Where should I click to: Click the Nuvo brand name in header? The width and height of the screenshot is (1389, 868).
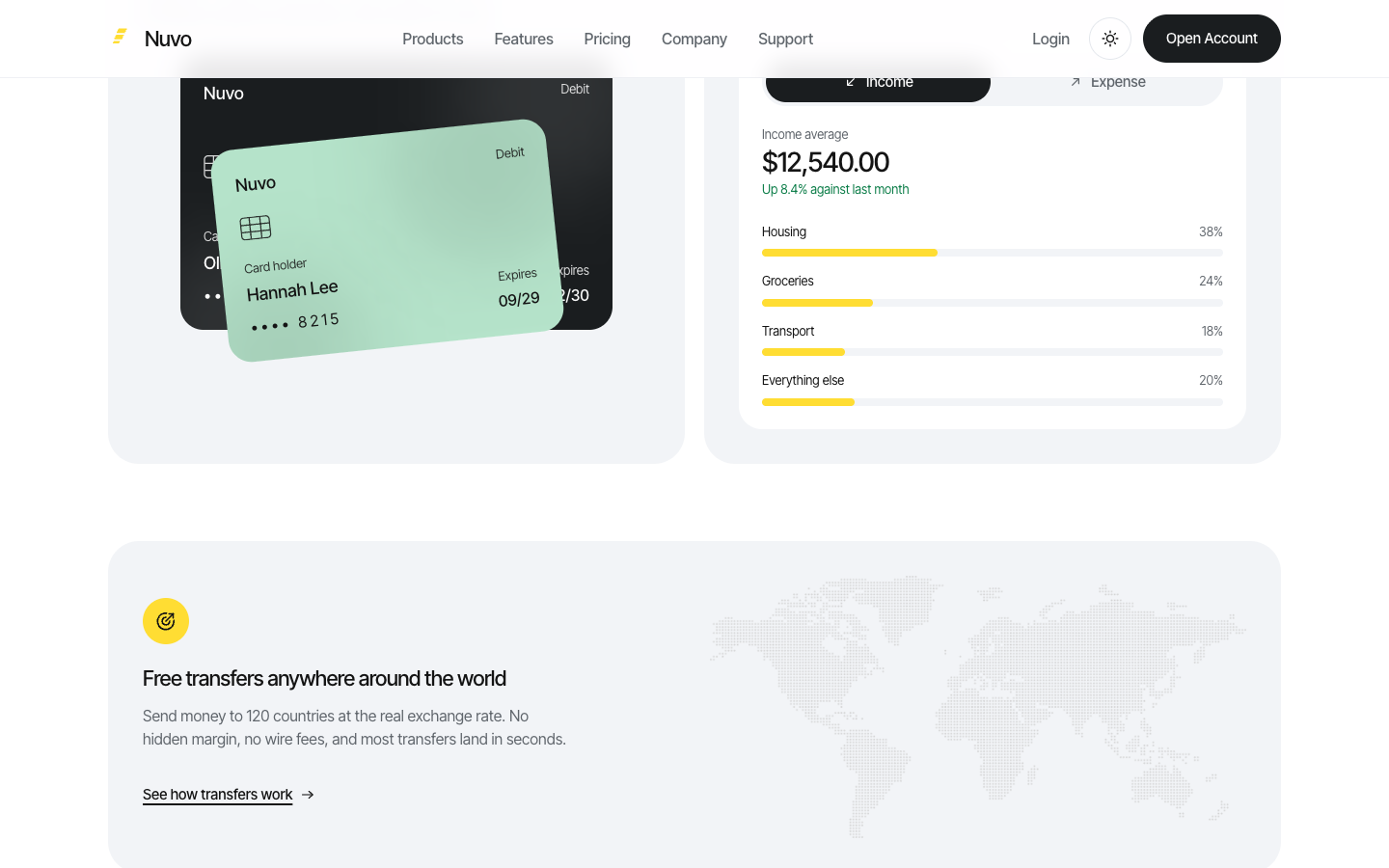pyautogui.click(x=168, y=39)
